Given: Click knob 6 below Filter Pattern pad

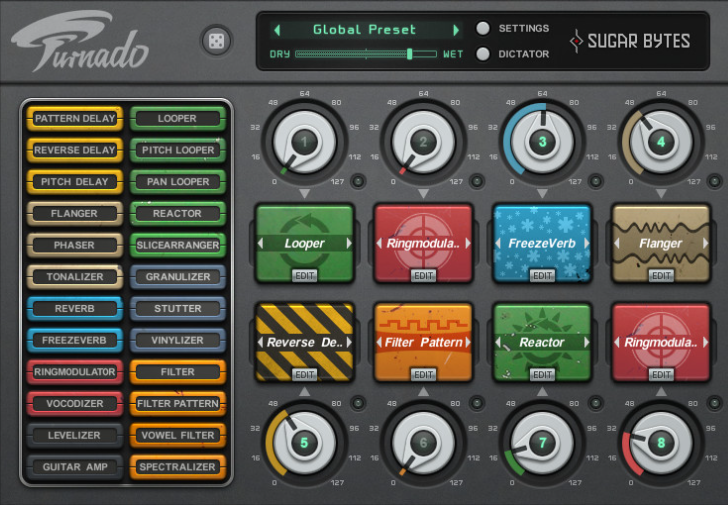Looking at the screenshot, I should 423,442.
